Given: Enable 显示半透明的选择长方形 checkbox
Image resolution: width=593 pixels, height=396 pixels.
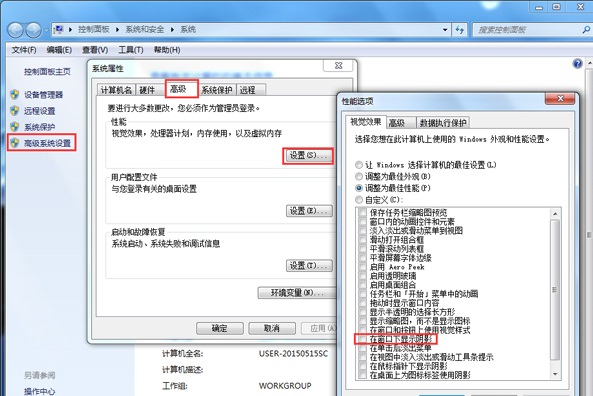Looking at the screenshot, I should pos(362,312).
